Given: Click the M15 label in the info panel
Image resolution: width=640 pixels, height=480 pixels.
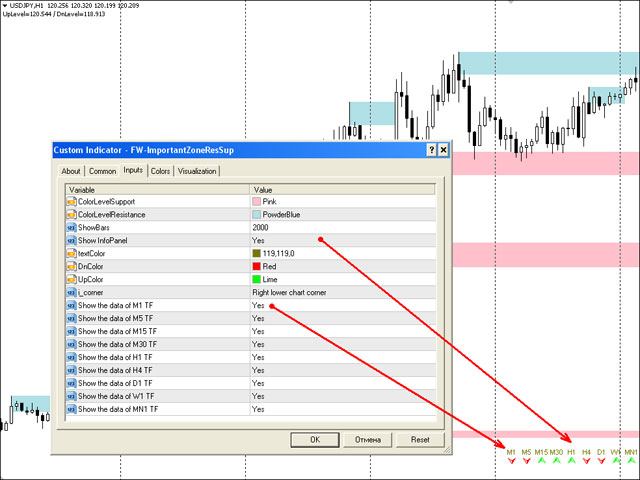Looking at the screenshot, I should tap(541, 452).
